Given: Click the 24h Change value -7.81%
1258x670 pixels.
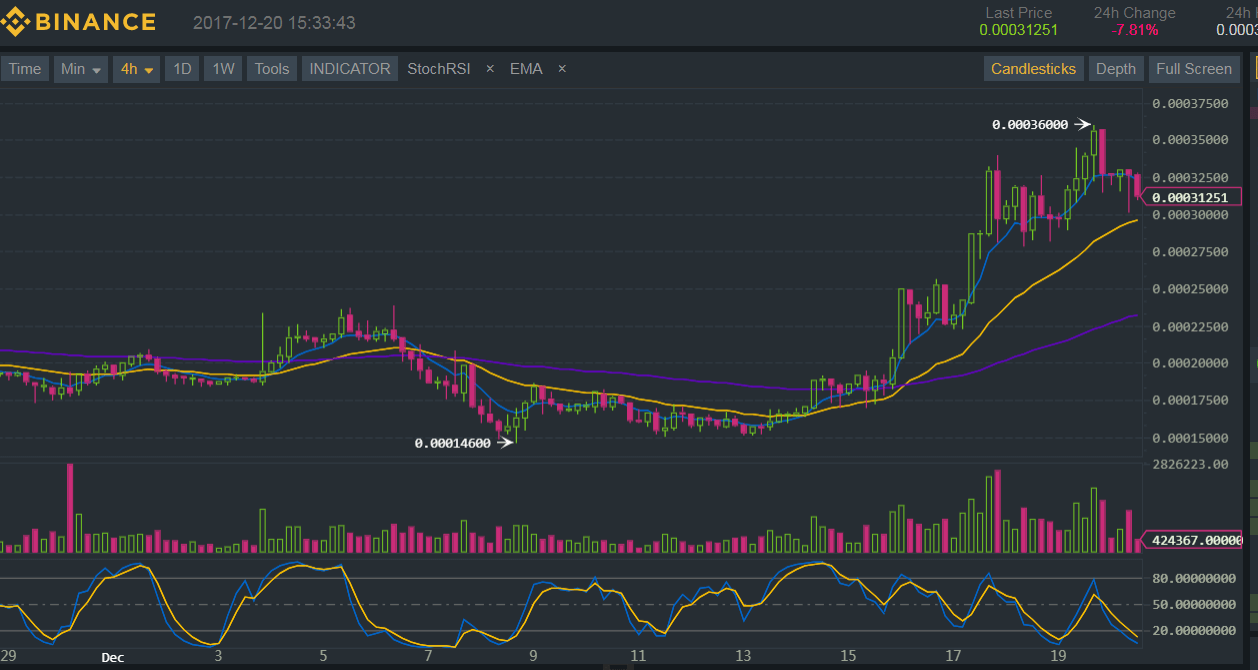Looking at the screenshot, I should [1135, 30].
